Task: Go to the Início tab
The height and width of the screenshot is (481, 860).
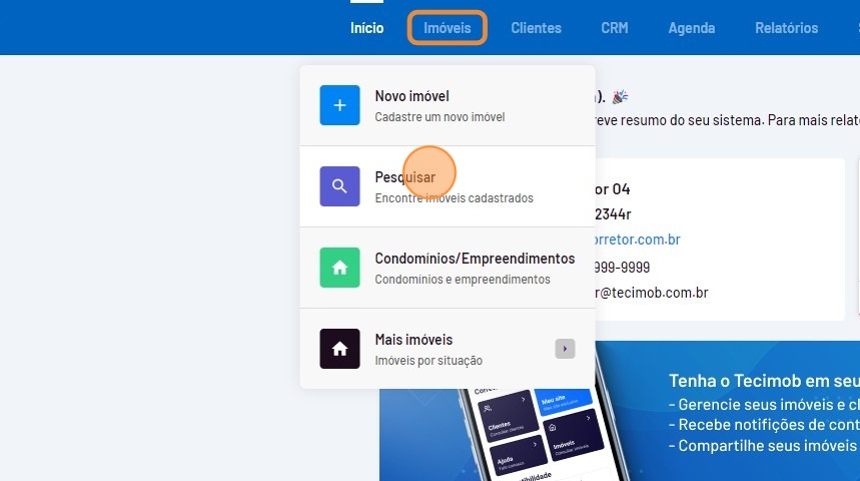Action: click(x=367, y=28)
